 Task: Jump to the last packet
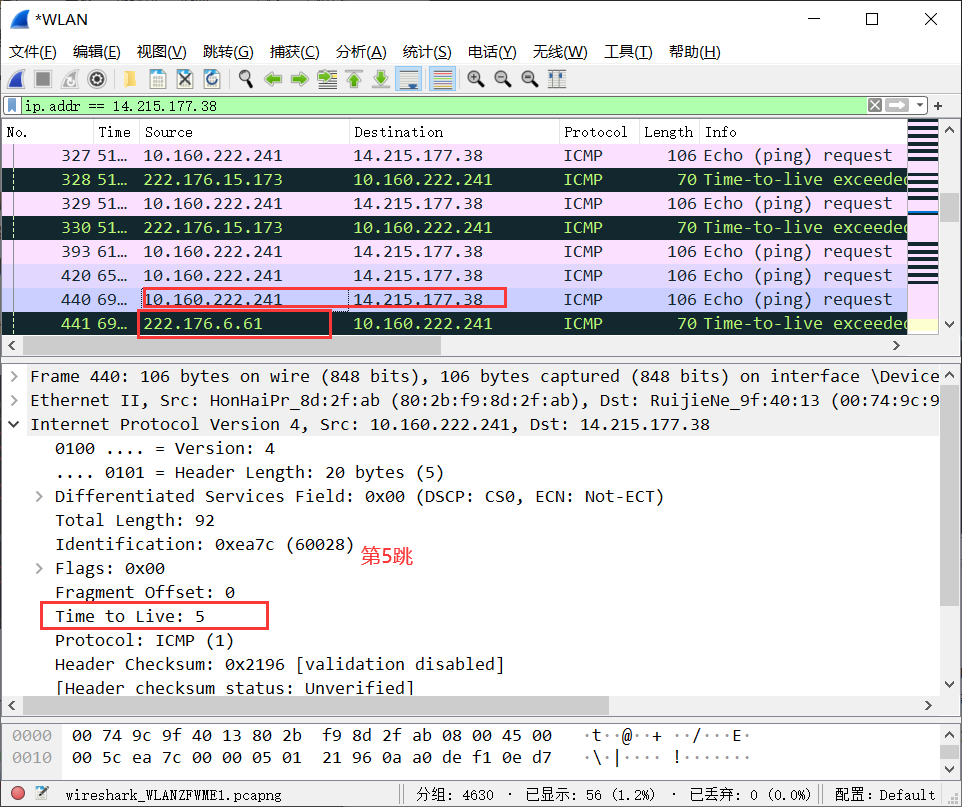coord(381,79)
